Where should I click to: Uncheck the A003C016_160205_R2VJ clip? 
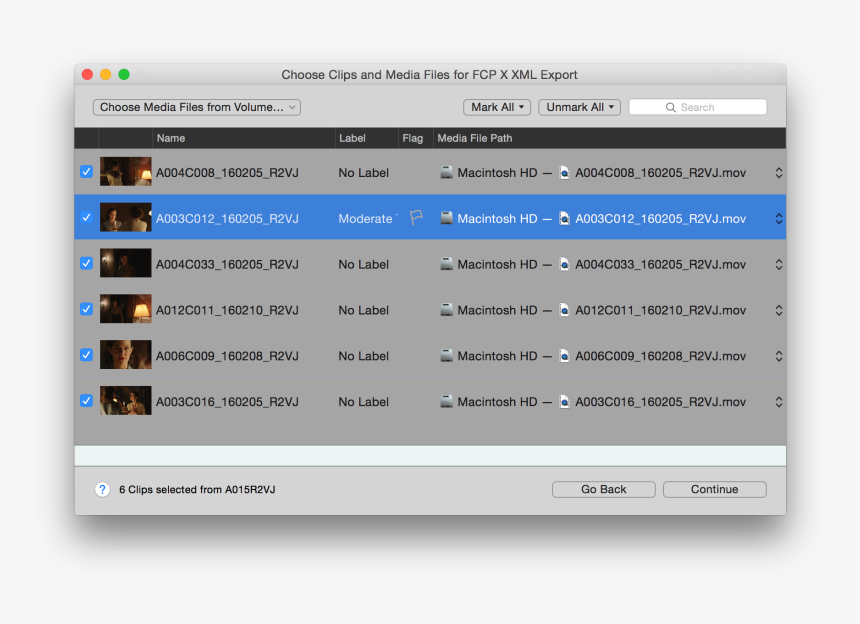86,401
